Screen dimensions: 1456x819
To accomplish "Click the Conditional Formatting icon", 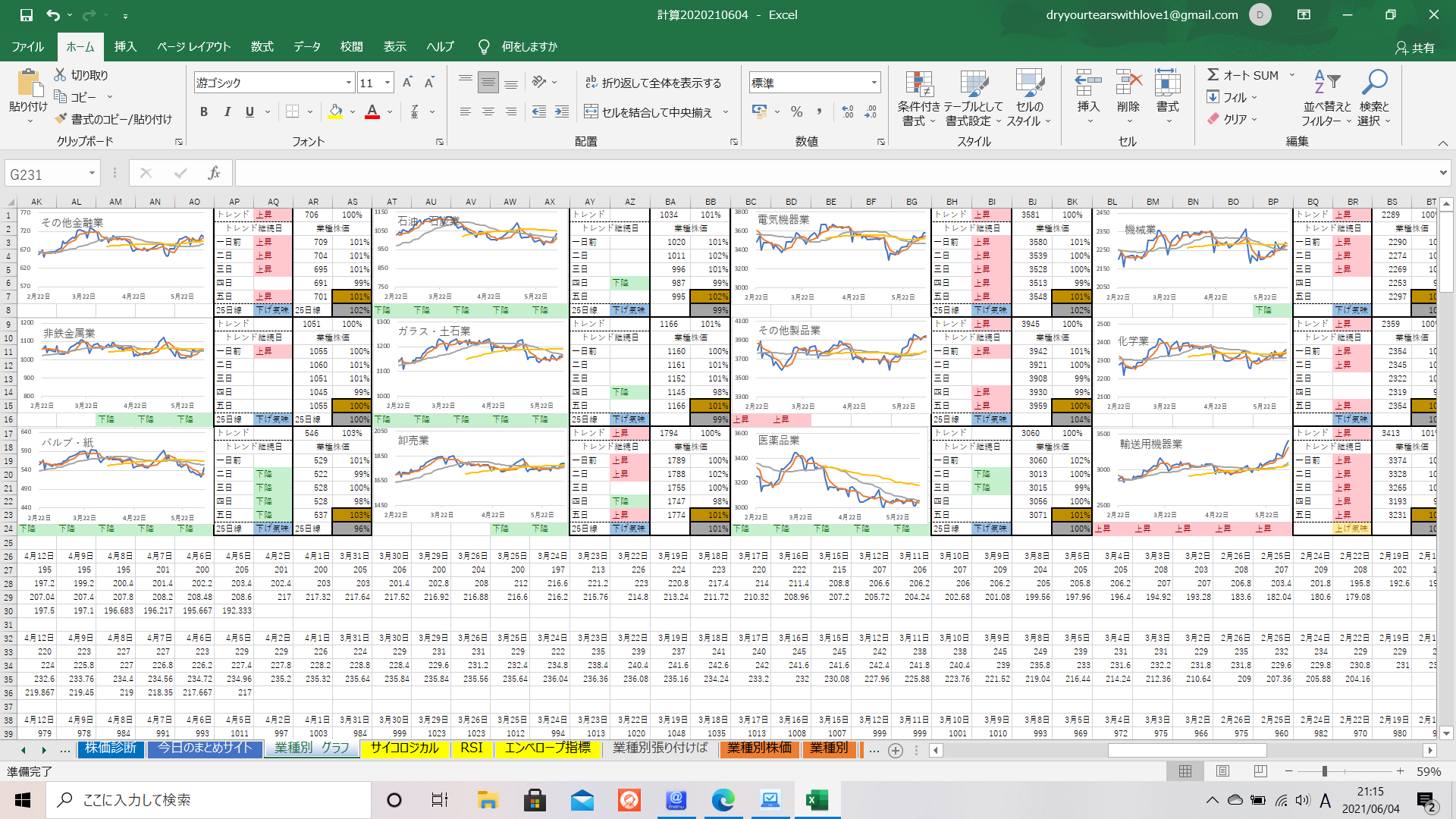I will 918,85.
